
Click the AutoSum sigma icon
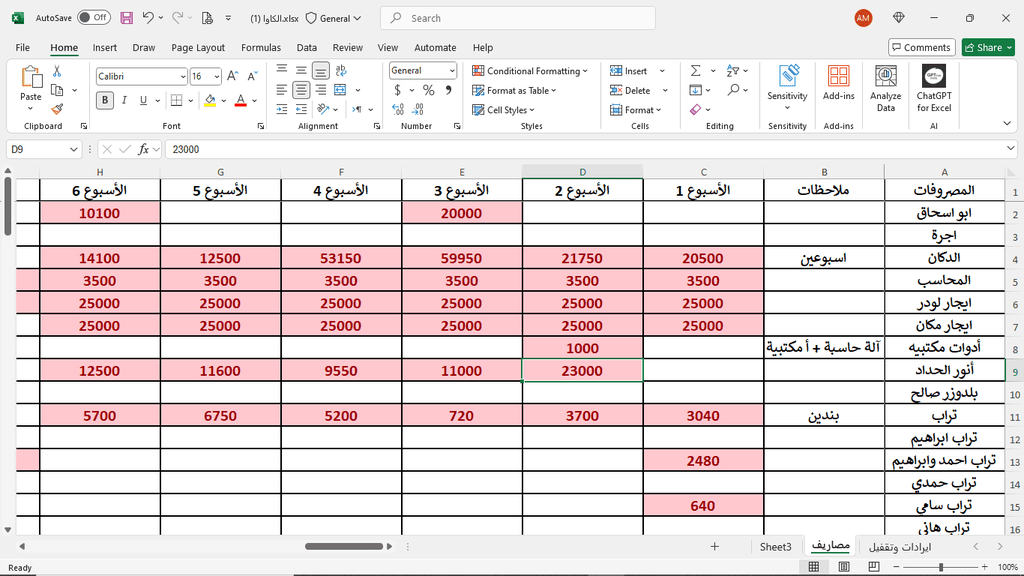point(695,71)
